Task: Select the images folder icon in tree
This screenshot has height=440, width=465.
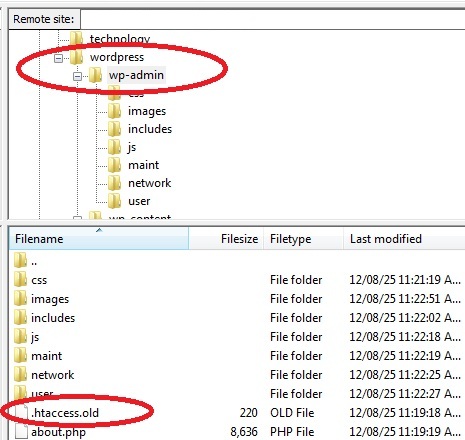Action: pos(114,111)
